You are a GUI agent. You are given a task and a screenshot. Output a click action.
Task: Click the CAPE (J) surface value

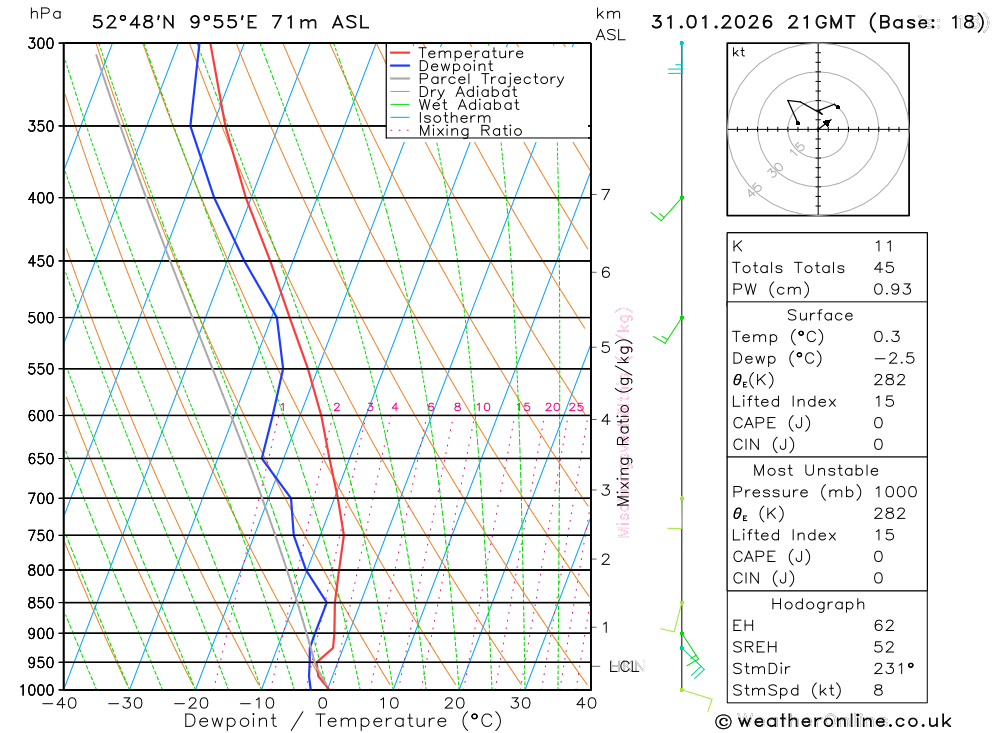click(878, 423)
